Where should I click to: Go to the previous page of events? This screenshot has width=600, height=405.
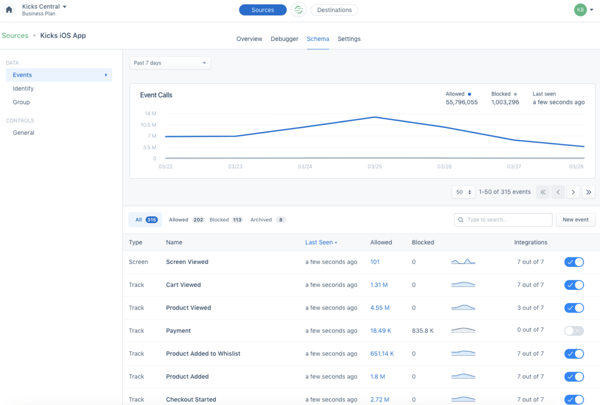click(558, 192)
